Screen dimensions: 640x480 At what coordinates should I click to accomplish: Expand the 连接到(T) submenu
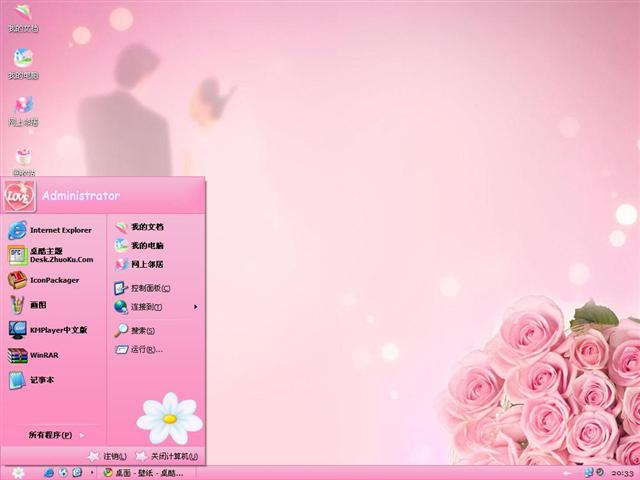coord(156,307)
